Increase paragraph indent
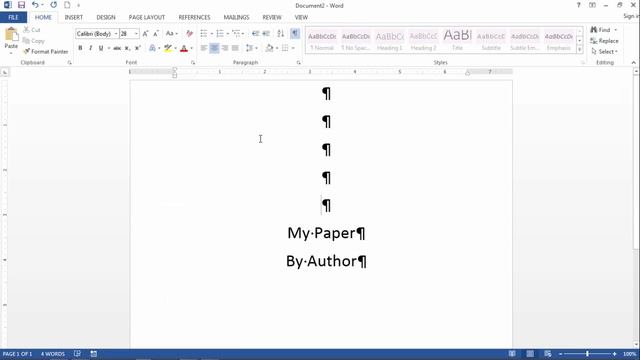 pyautogui.click(x=266, y=33)
